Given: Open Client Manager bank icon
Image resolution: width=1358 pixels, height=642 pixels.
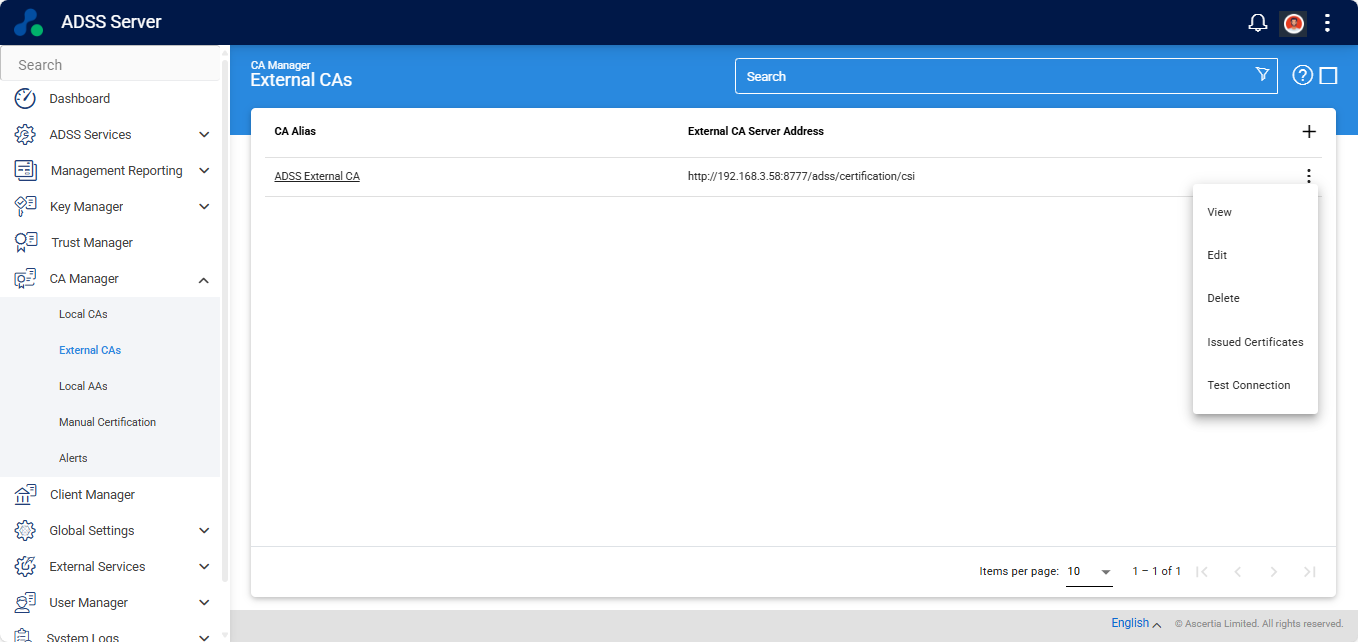Looking at the screenshot, I should pos(26,495).
